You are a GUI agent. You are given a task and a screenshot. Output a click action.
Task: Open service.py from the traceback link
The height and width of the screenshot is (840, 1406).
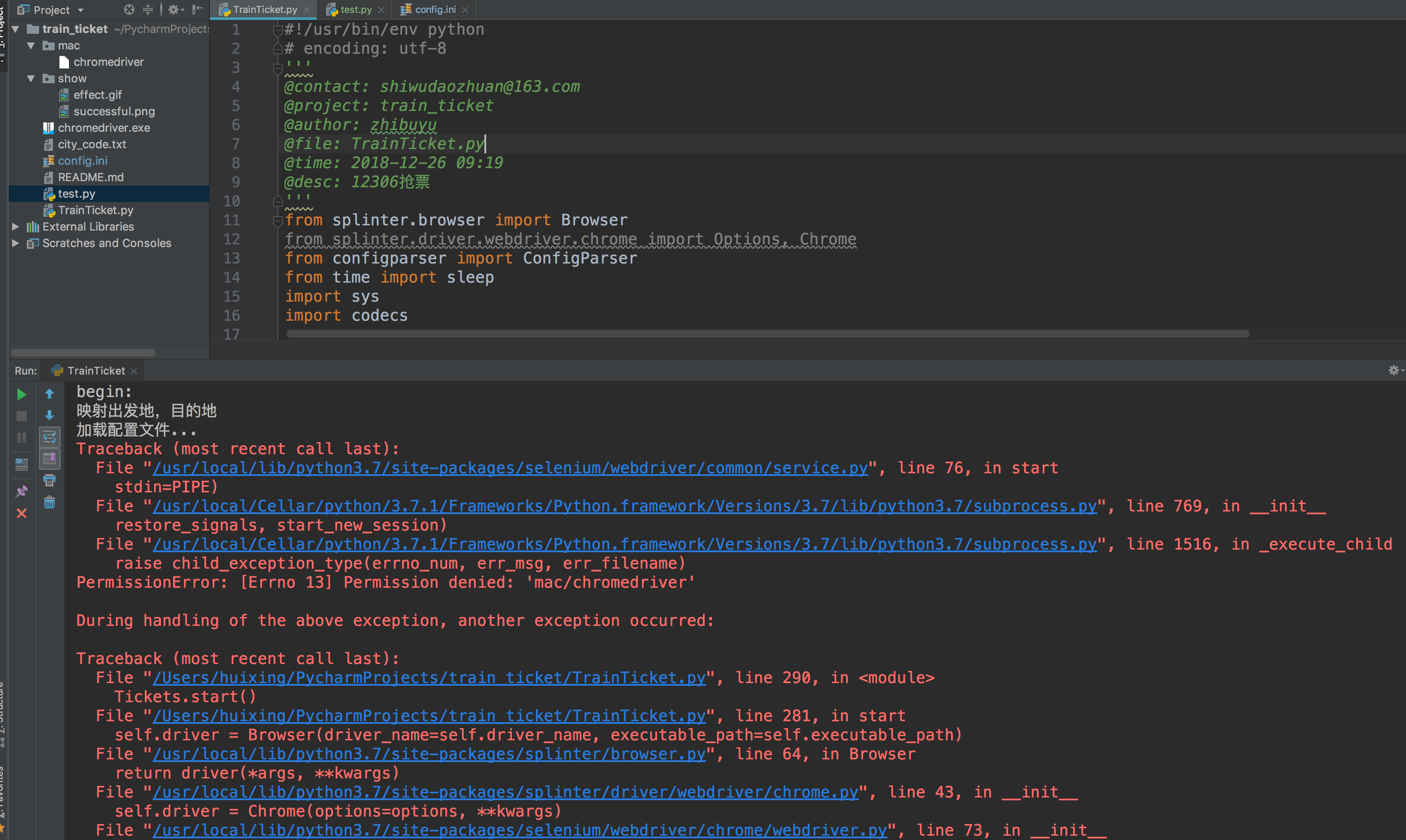(x=510, y=468)
